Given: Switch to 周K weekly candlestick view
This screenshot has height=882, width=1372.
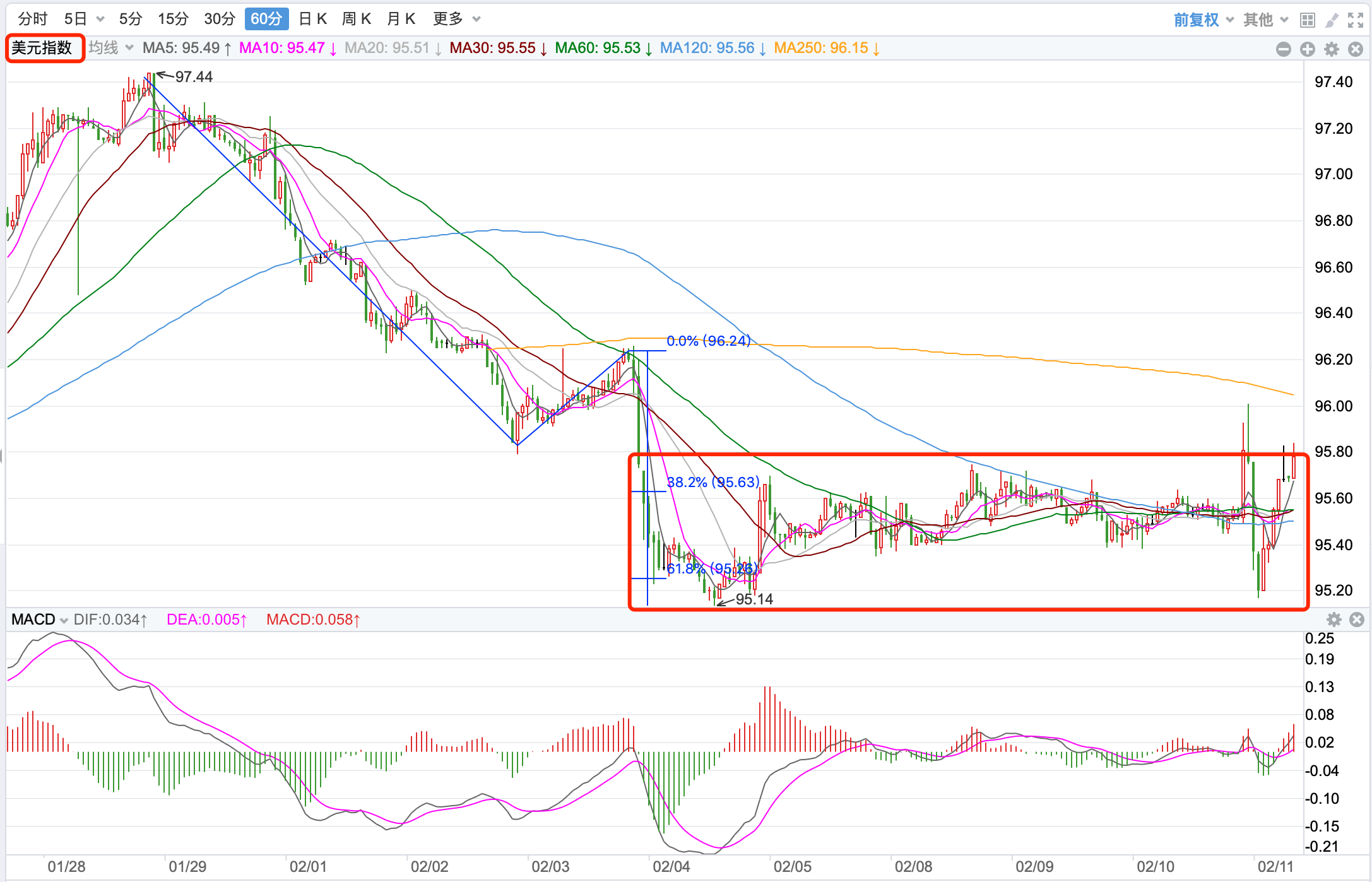Looking at the screenshot, I should point(357,19).
